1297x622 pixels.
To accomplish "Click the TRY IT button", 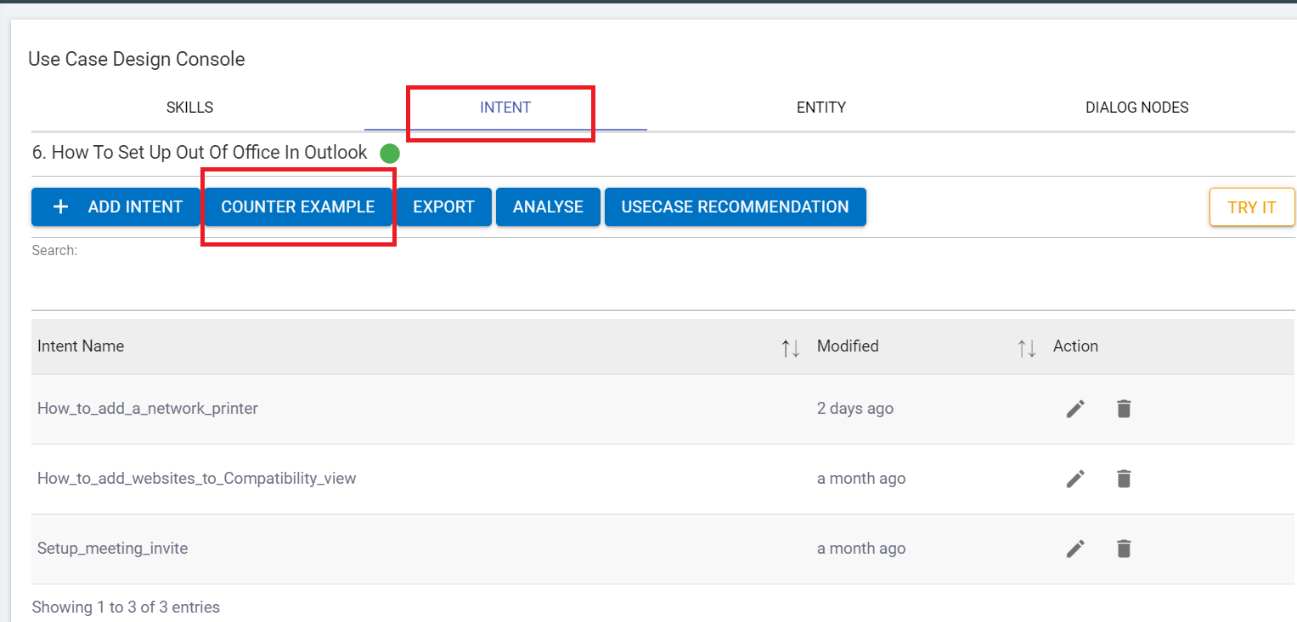I will pos(1251,207).
